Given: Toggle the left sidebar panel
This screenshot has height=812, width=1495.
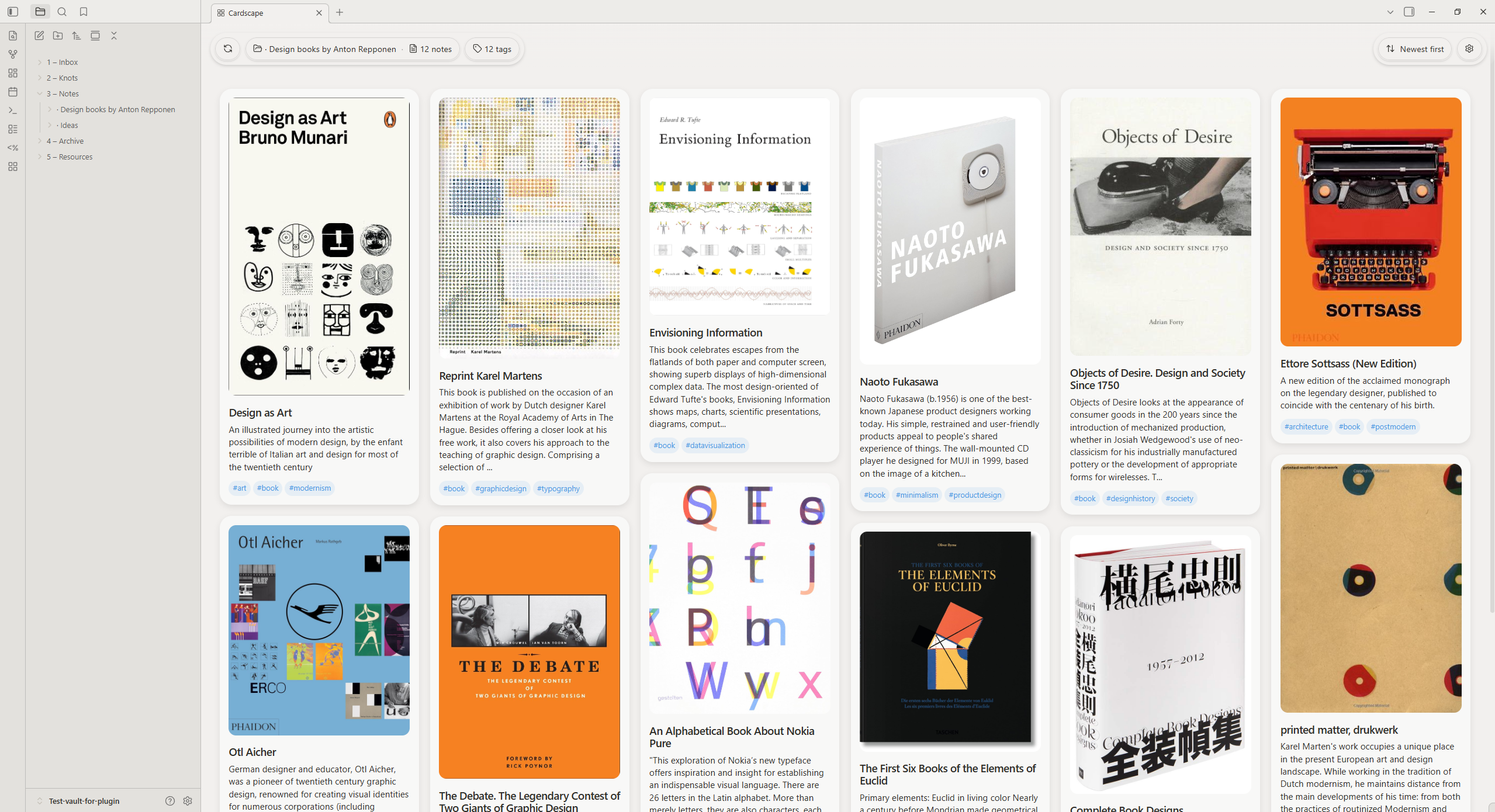Looking at the screenshot, I should (13, 12).
